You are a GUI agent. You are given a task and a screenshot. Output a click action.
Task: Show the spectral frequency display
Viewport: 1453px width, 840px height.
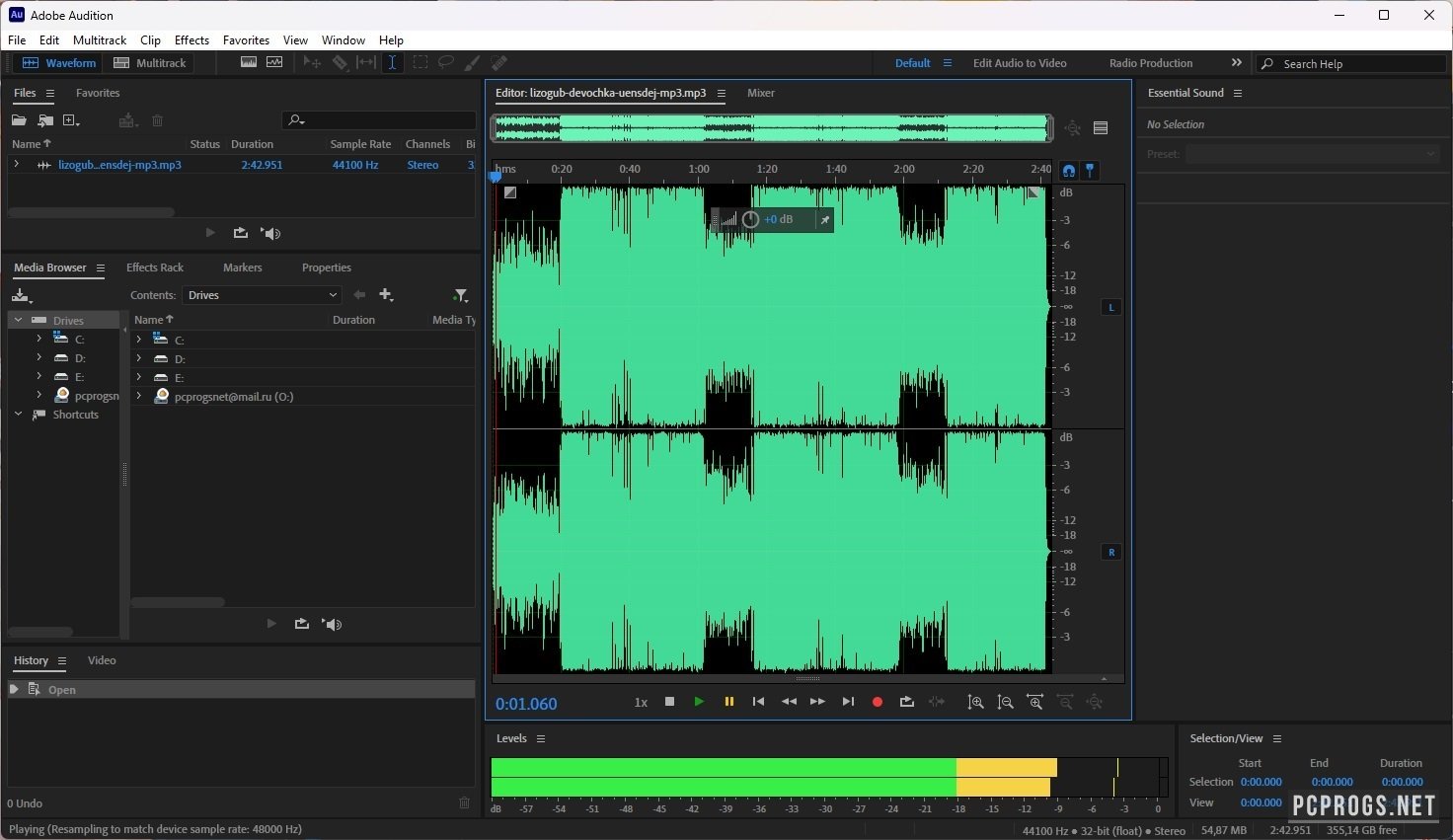point(248,62)
